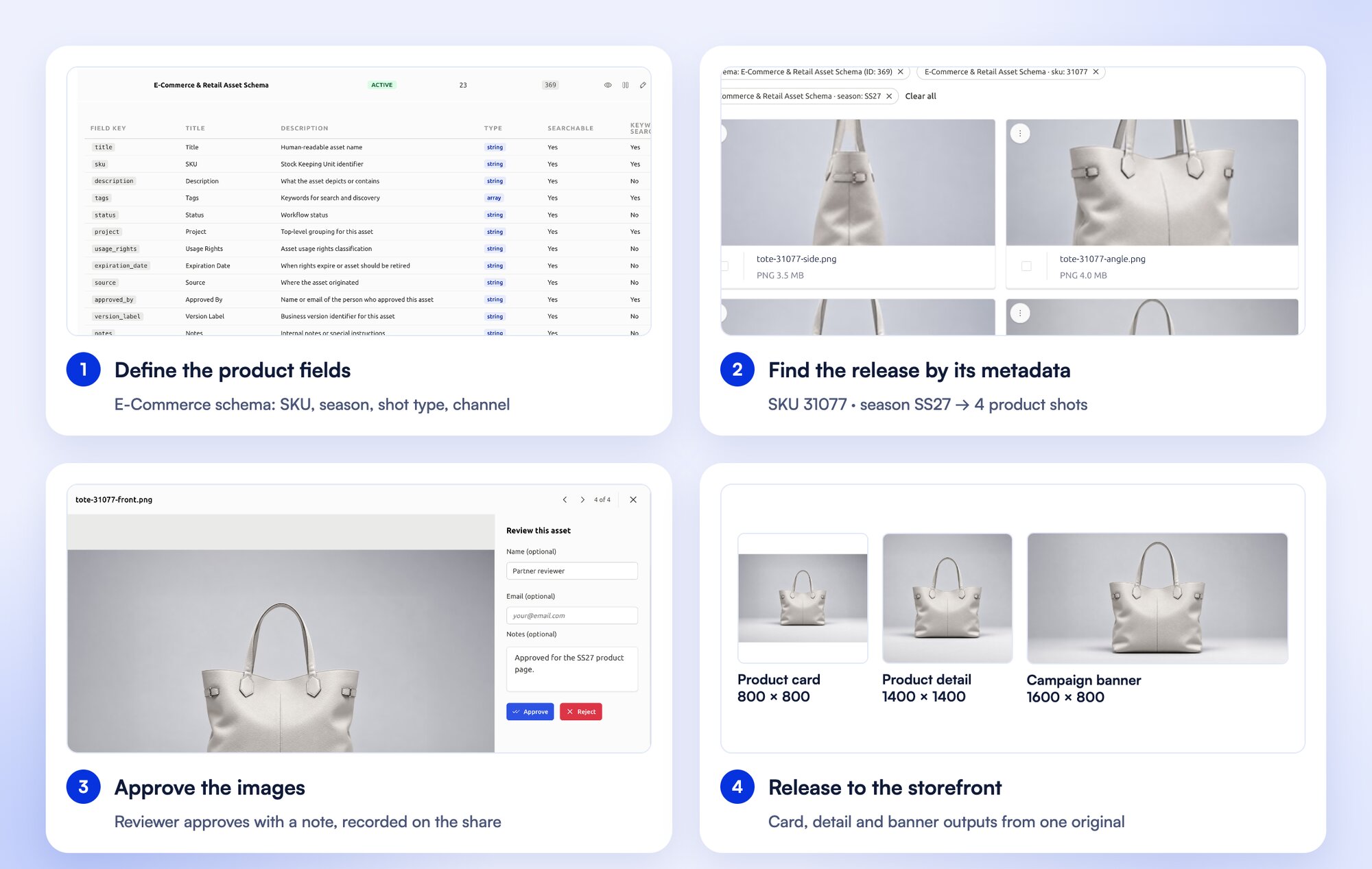Viewport: 1372px width, 869px height.
Task: Tick the checkbox for tote-31077-angle.png
Action: pos(1026,266)
